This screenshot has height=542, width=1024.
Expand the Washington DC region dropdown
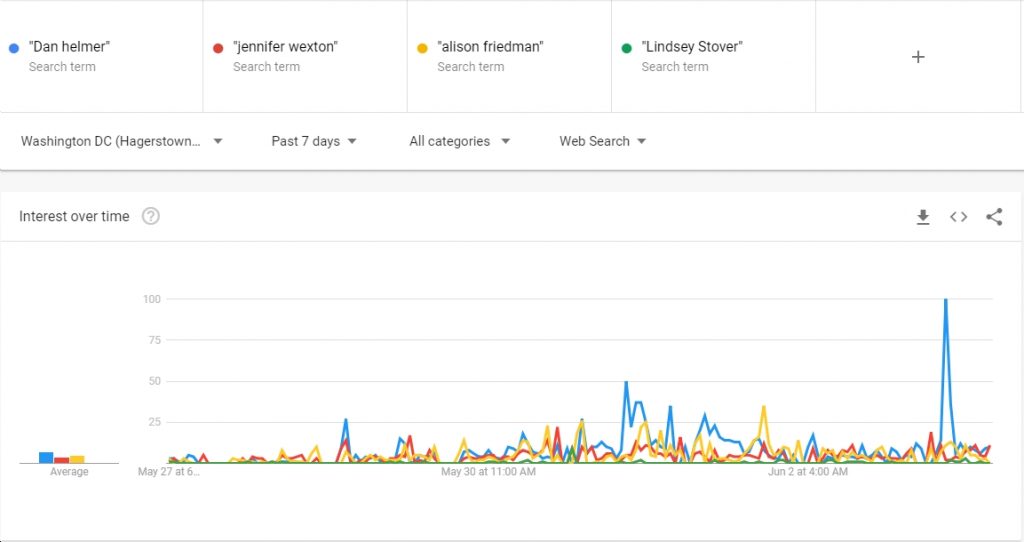[x=121, y=141]
